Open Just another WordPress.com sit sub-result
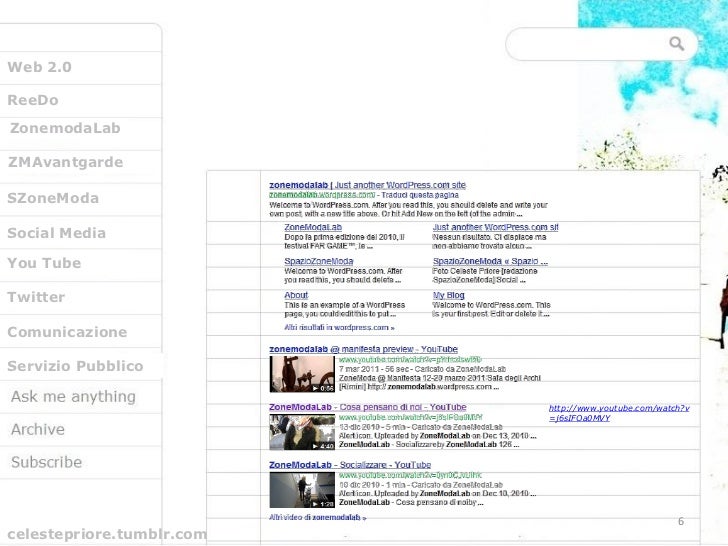 pos(495,227)
